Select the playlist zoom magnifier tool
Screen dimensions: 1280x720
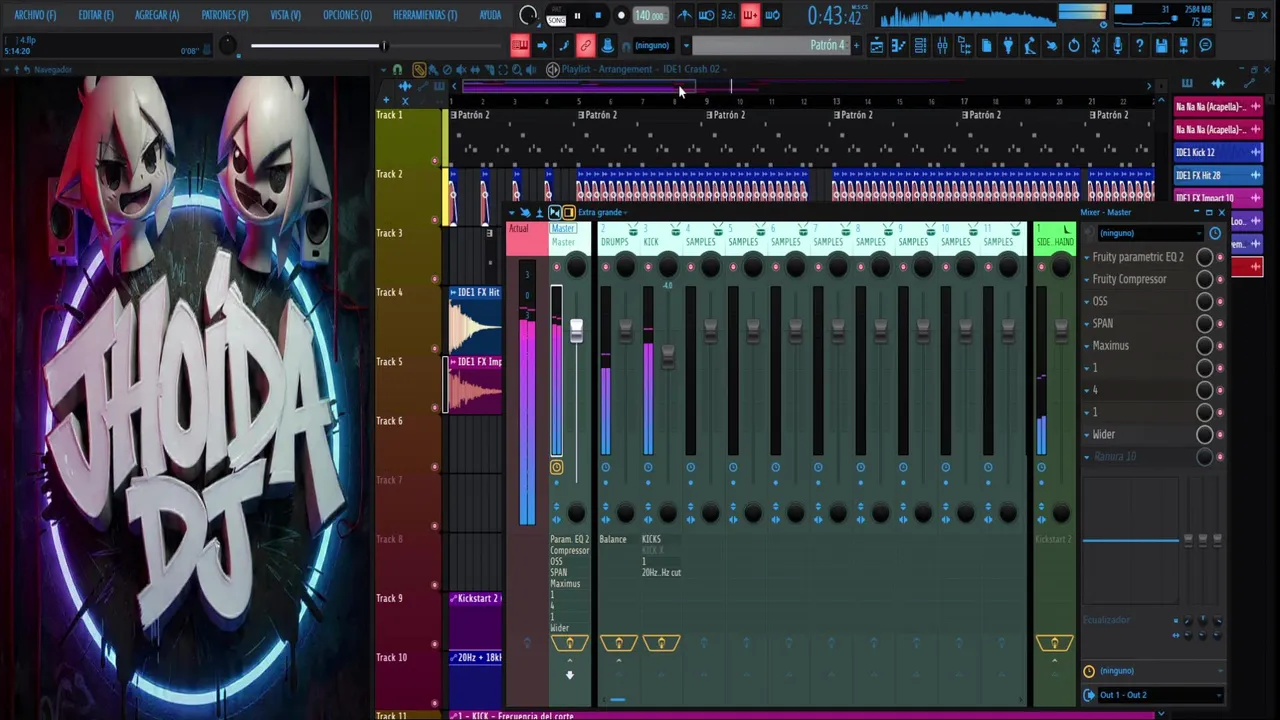tap(517, 69)
